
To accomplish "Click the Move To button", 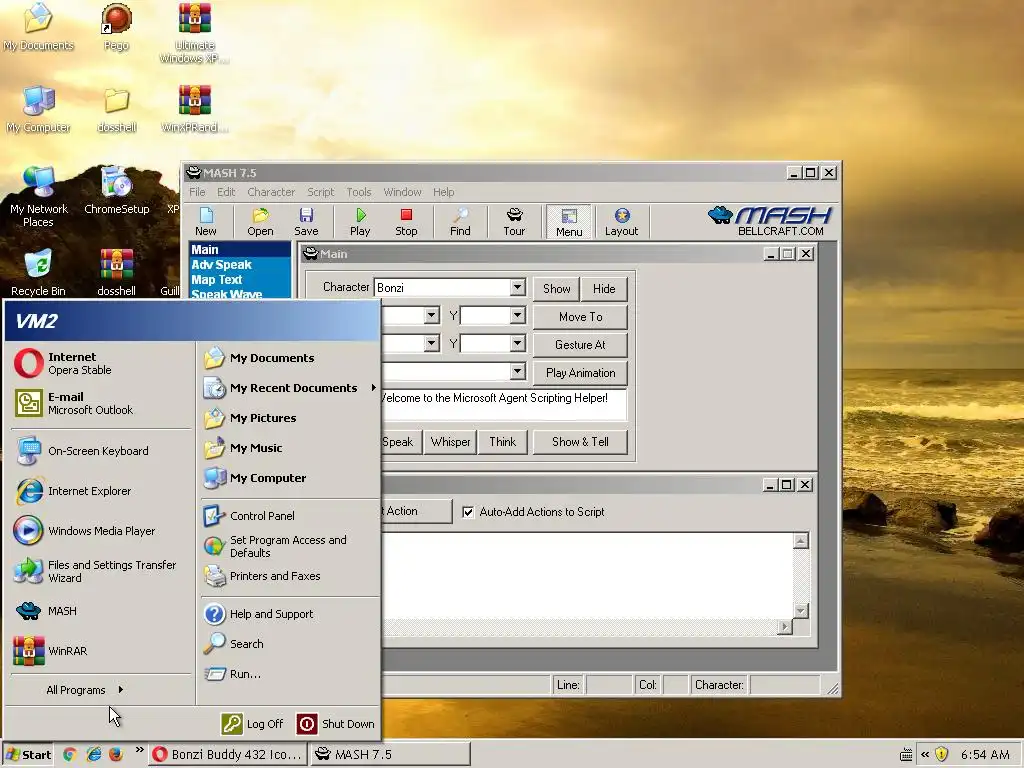I will click(x=581, y=317).
